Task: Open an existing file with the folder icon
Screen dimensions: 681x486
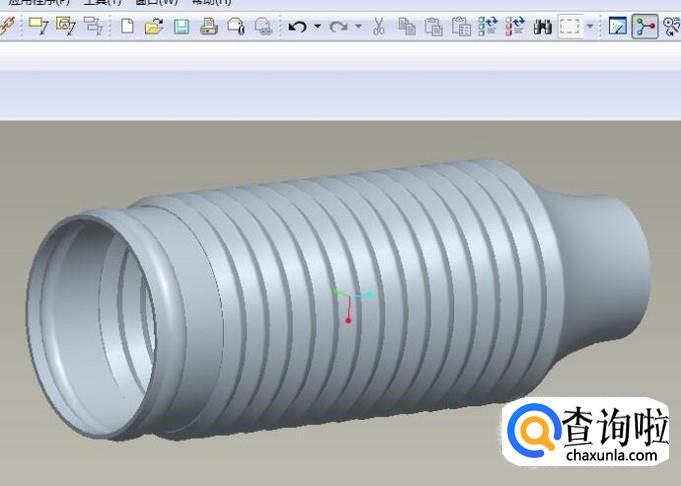Action: pos(153,27)
